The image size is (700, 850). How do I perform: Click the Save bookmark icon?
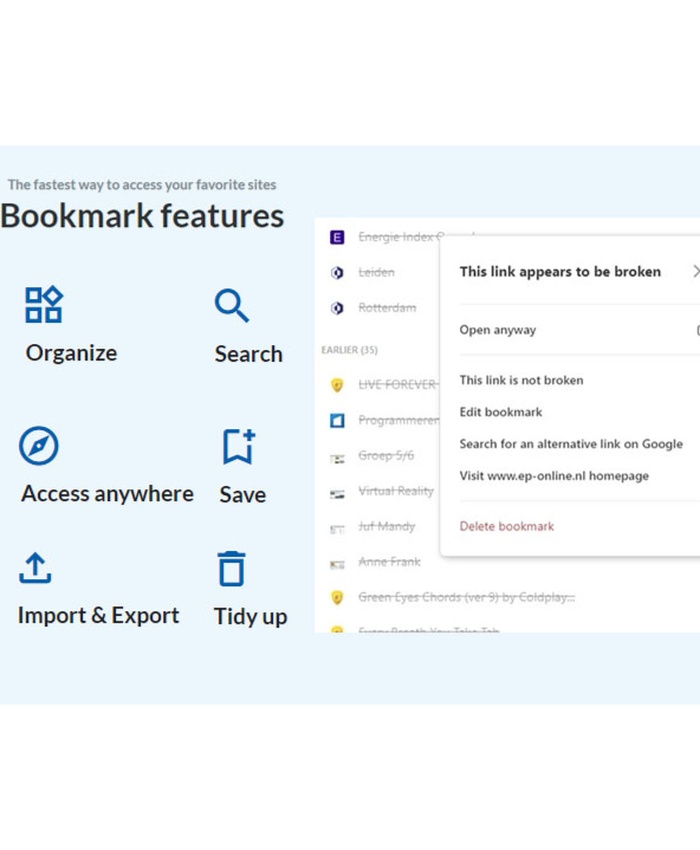[x=239, y=447]
